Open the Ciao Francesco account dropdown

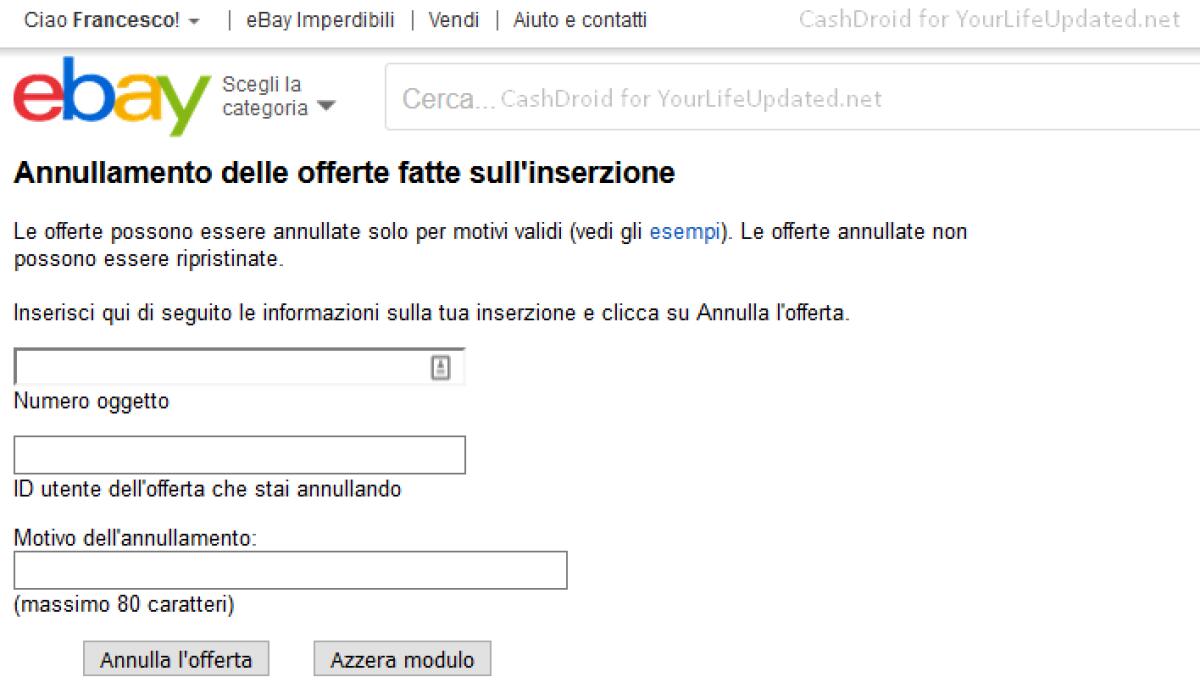[x=110, y=19]
